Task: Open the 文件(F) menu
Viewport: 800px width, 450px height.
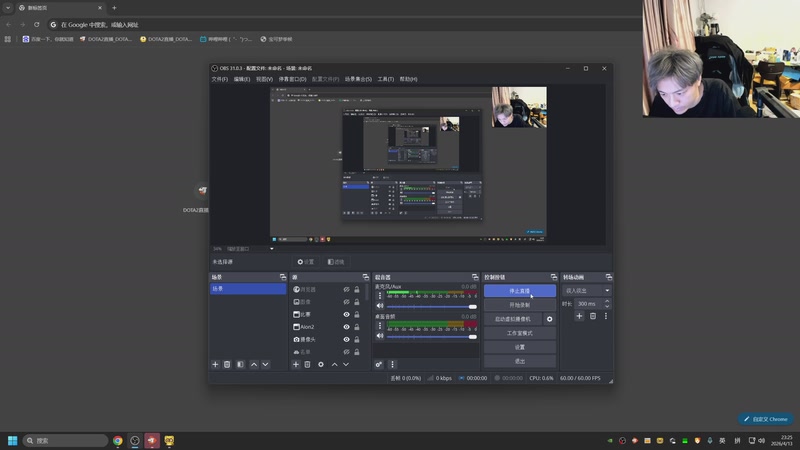Action: [220, 79]
